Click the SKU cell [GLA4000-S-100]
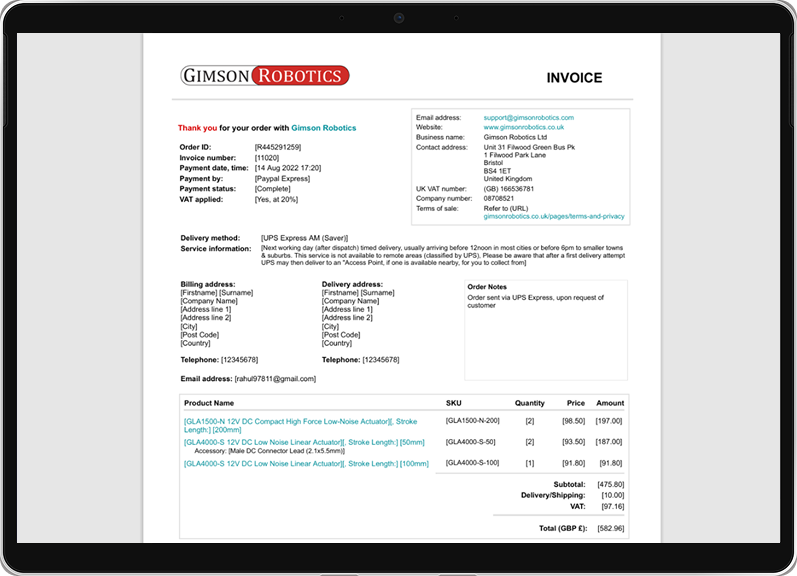The height and width of the screenshot is (576, 797). coord(472,463)
